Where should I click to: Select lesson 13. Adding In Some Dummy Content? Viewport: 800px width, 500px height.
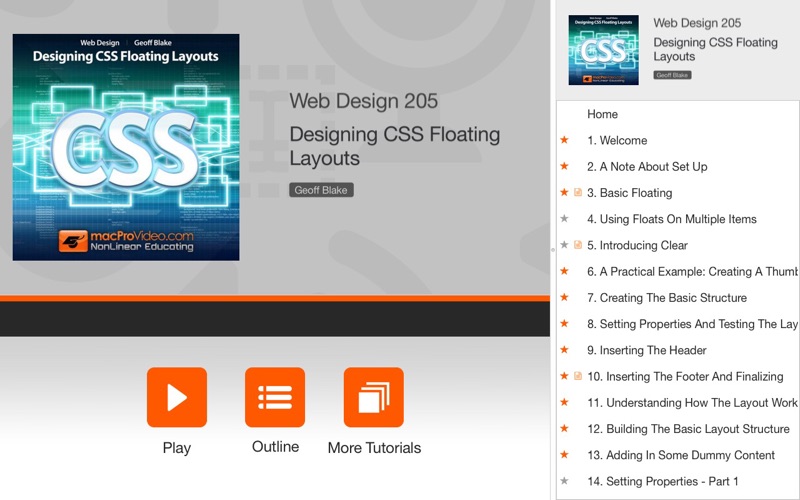(681, 455)
